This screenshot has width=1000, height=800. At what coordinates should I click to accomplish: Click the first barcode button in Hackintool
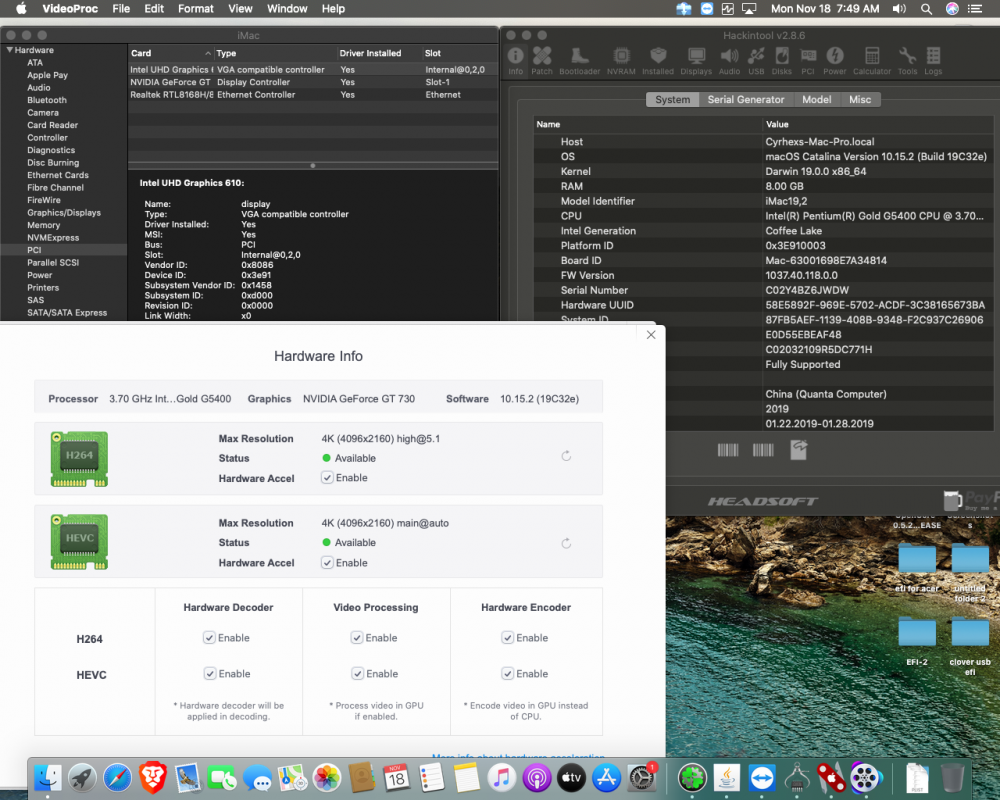(x=728, y=450)
